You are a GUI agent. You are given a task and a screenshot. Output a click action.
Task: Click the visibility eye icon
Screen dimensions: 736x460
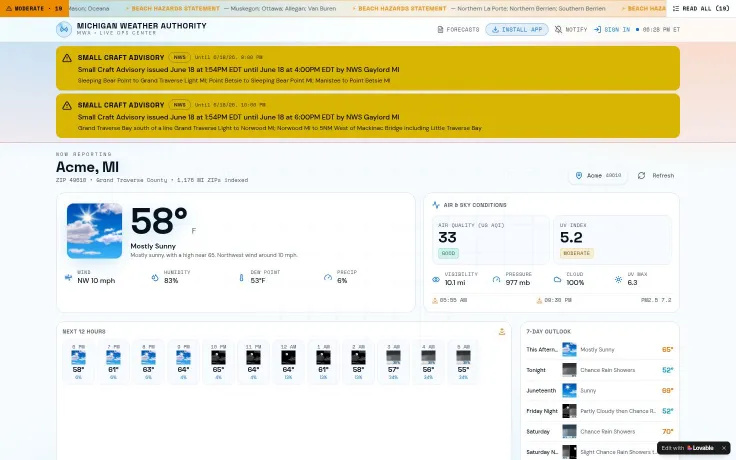point(436,280)
